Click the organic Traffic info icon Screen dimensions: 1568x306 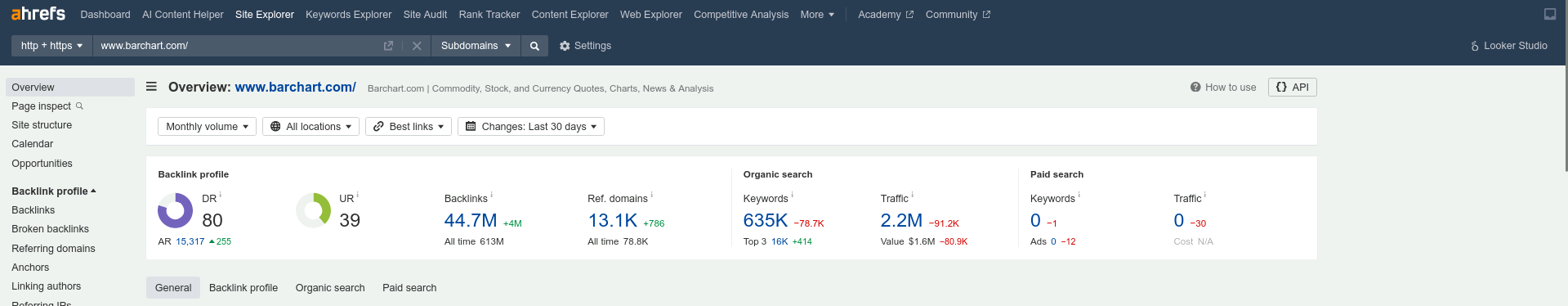[x=912, y=195]
